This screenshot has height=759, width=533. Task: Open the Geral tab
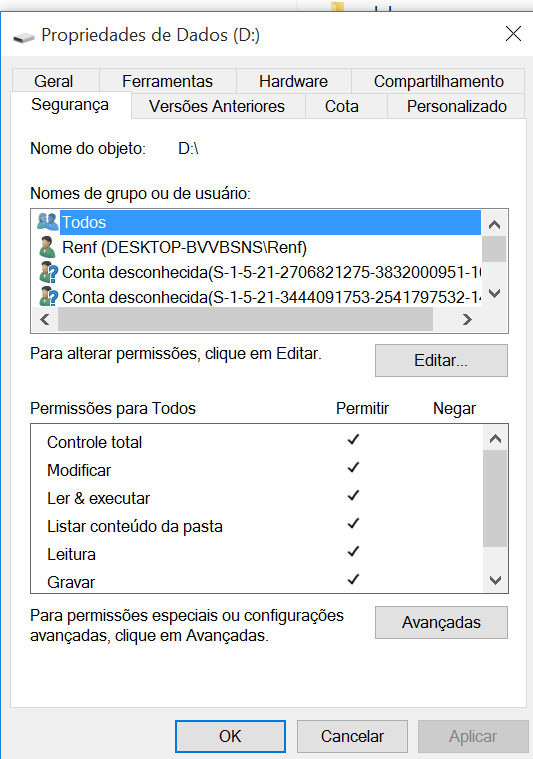[x=54, y=81]
